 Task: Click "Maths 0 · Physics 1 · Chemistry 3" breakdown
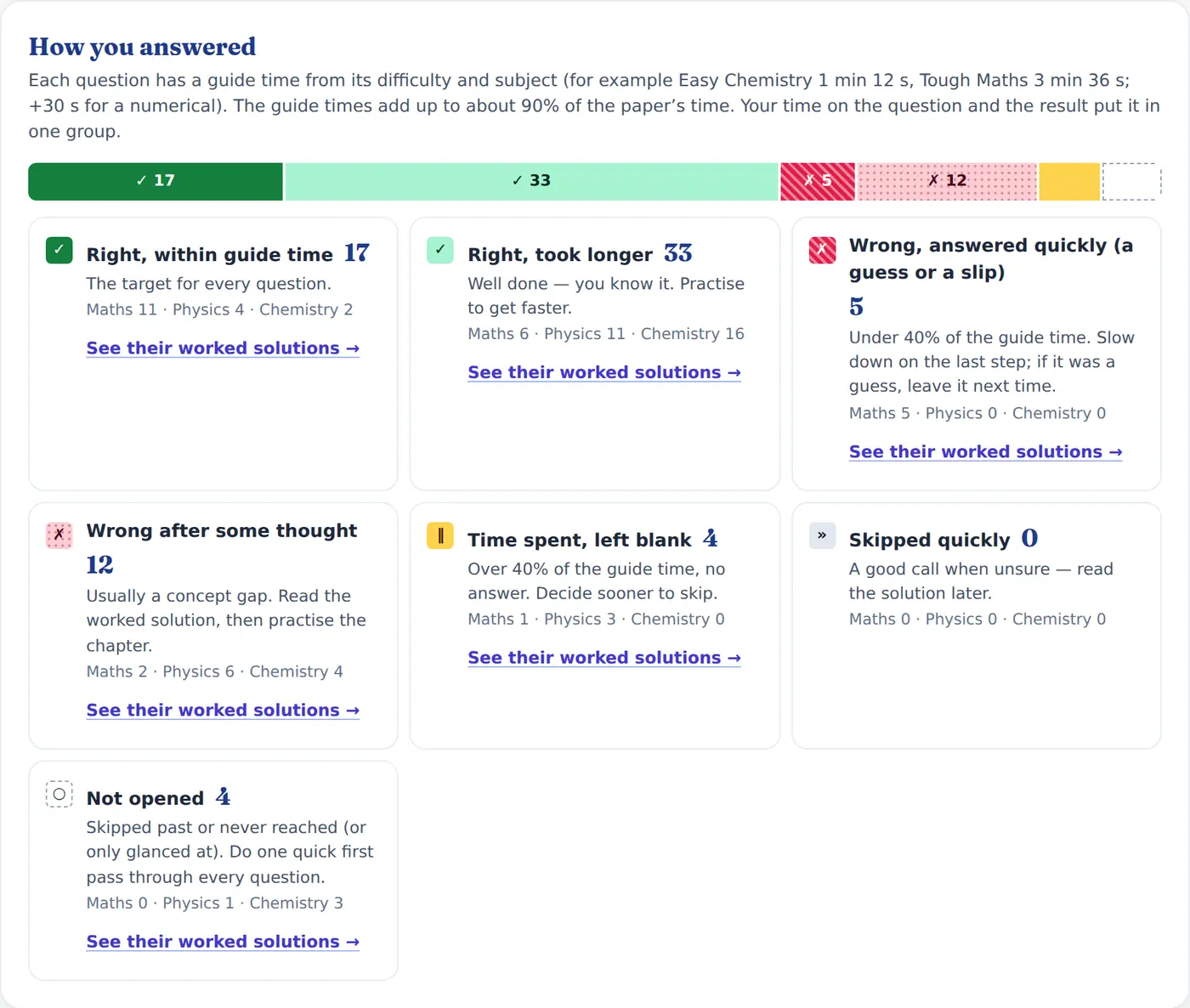(215, 903)
